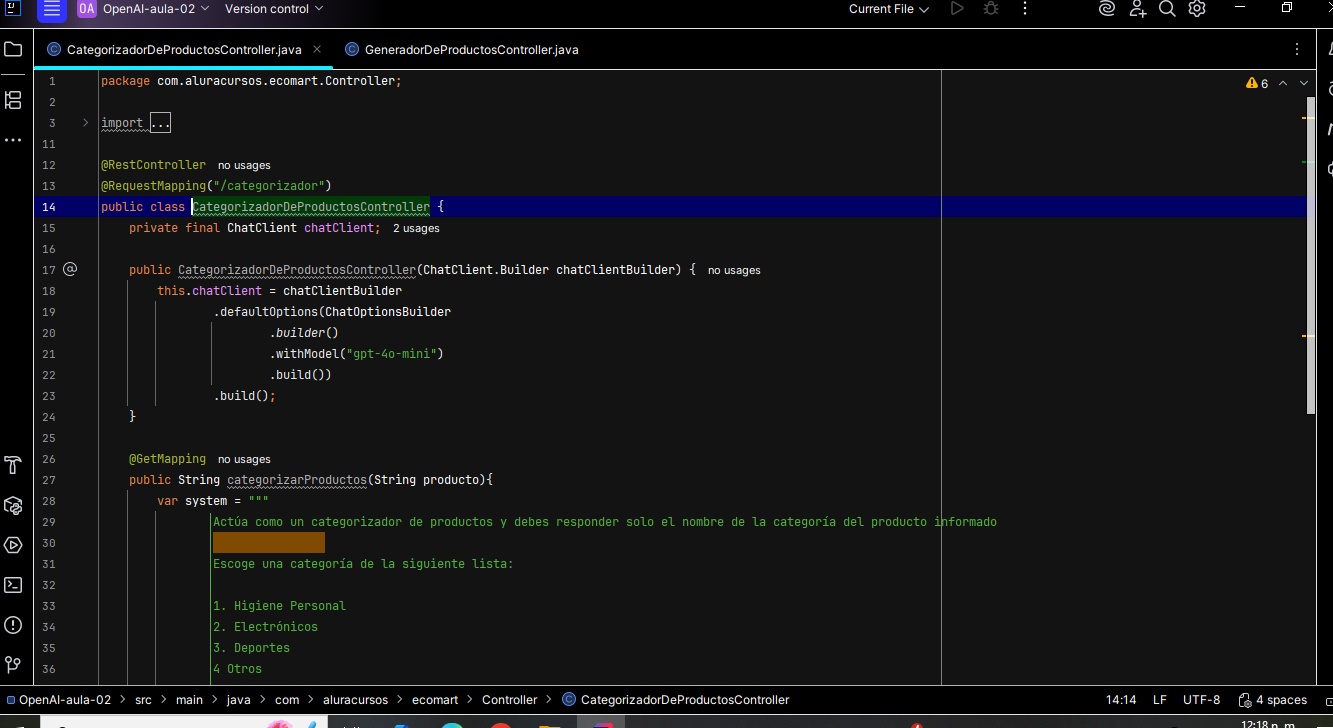Click the OpenAI-aula-02 breadcrumb root
The width and height of the screenshot is (1333, 728).
pyautogui.click(x=58, y=700)
